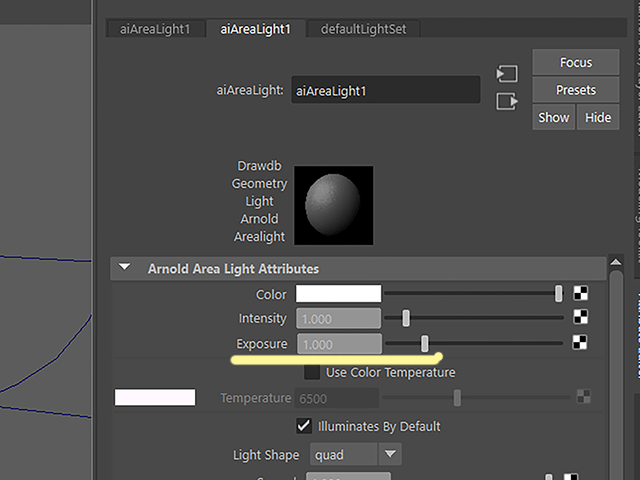Collapse Arnold Area Light Attributes section

coord(124,267)
